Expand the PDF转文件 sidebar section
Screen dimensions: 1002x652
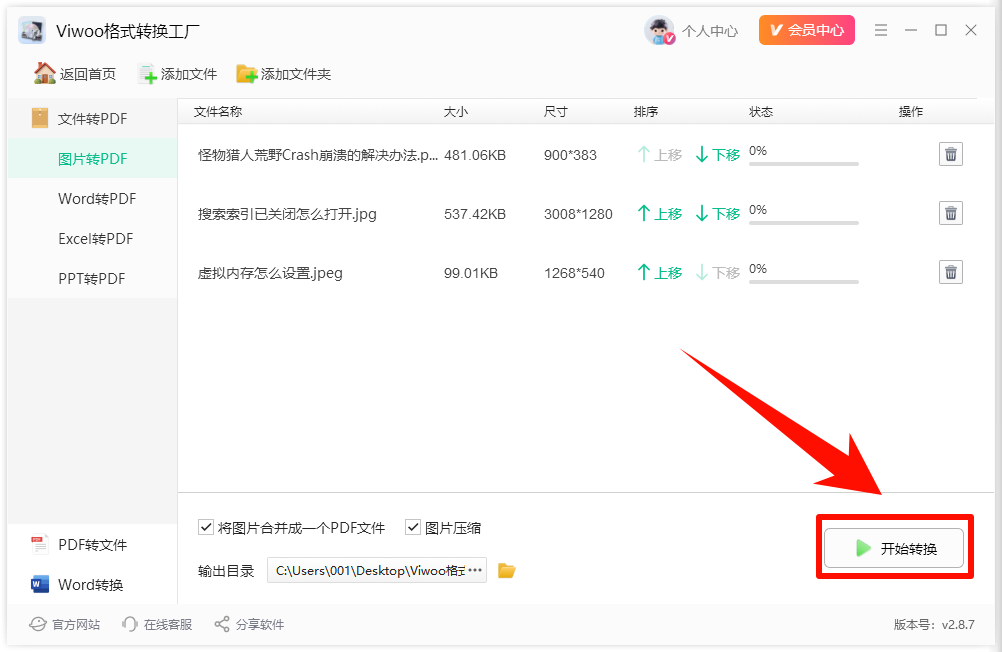click(92, 545)
